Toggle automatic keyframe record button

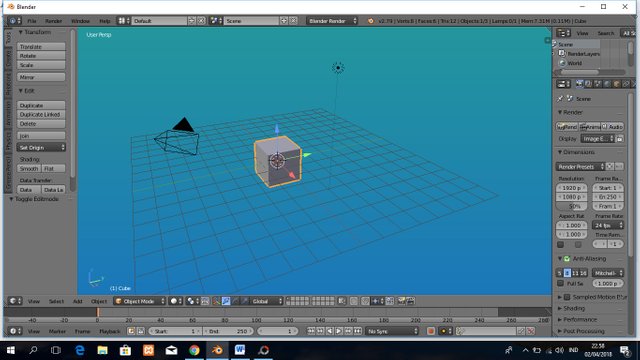pyautogui.click(x=431, y=331)
